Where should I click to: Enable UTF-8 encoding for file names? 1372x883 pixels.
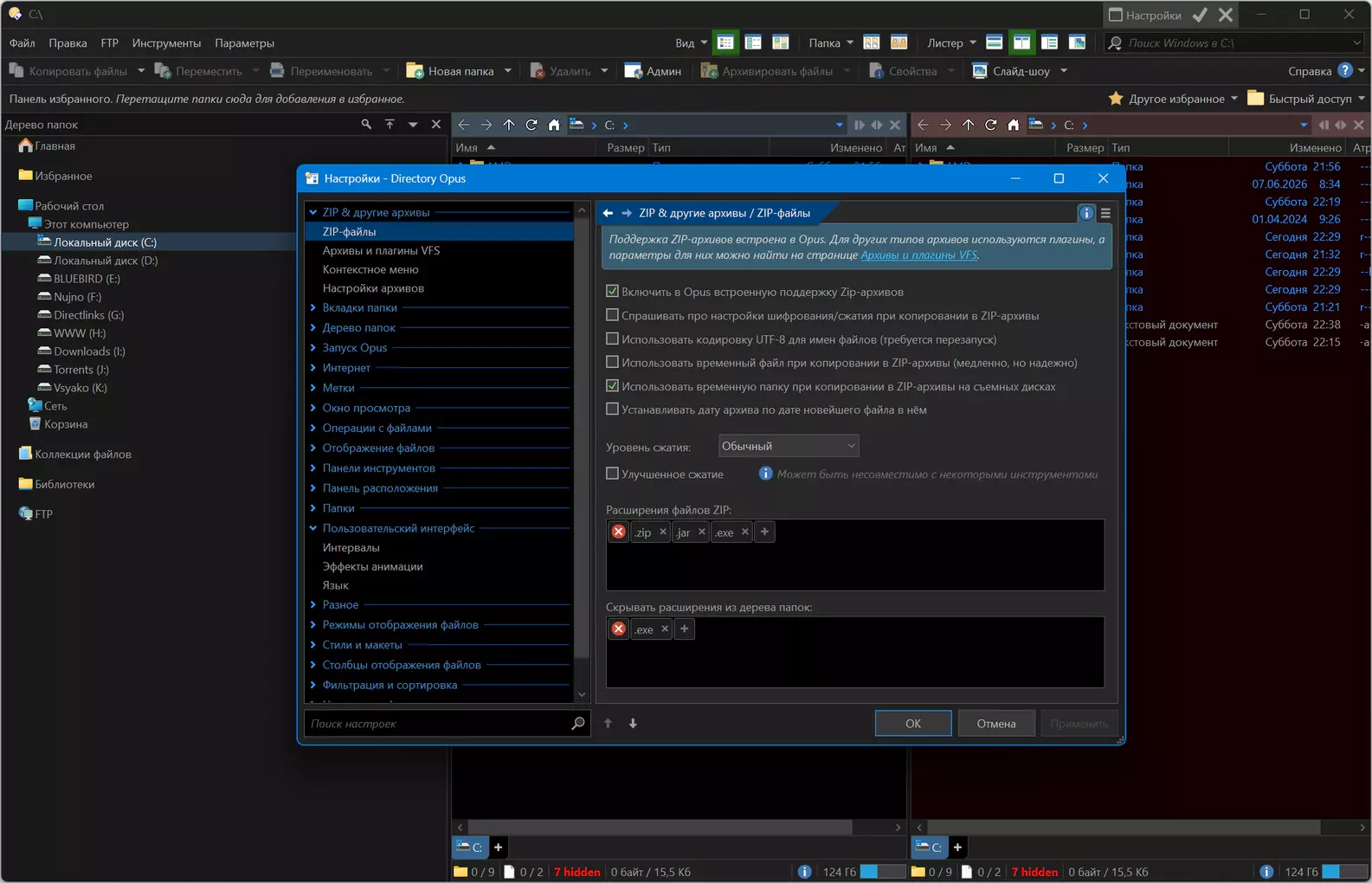(x=612, y=339)
